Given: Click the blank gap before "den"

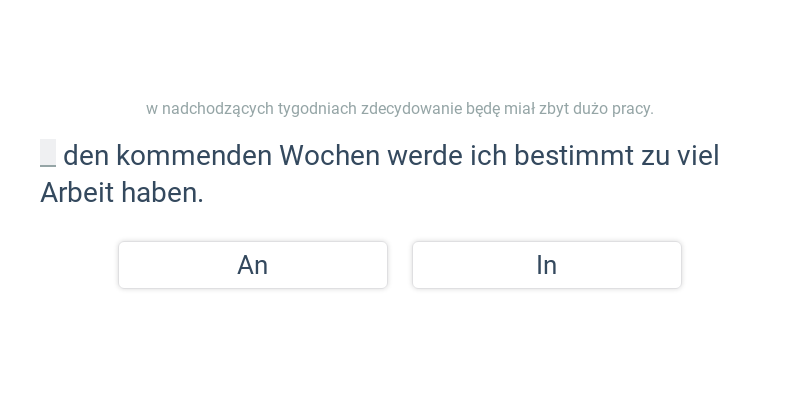Looking at the screenshot, I should point(48,153).
